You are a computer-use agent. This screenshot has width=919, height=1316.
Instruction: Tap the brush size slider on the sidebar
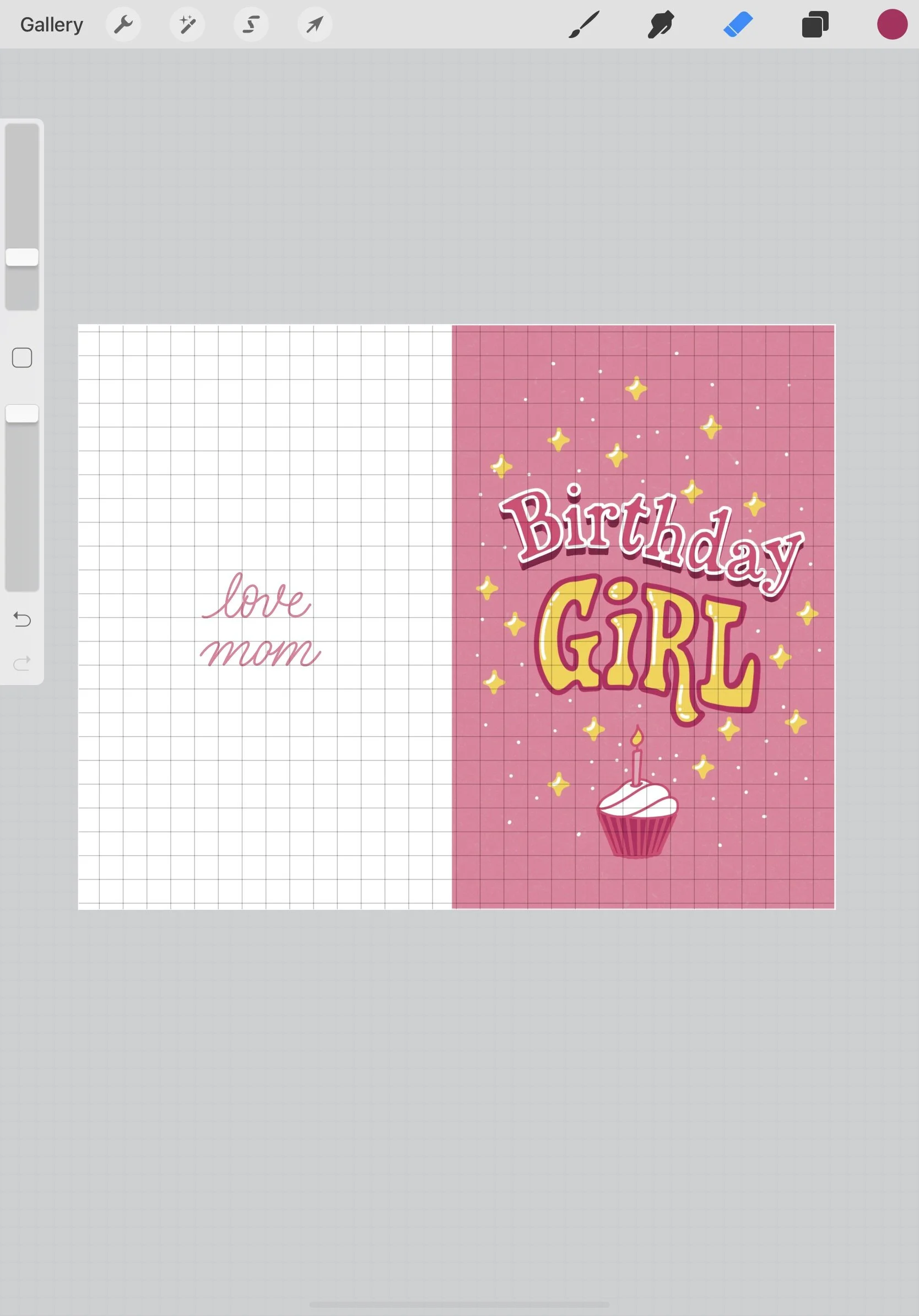(x=22, y=258)
